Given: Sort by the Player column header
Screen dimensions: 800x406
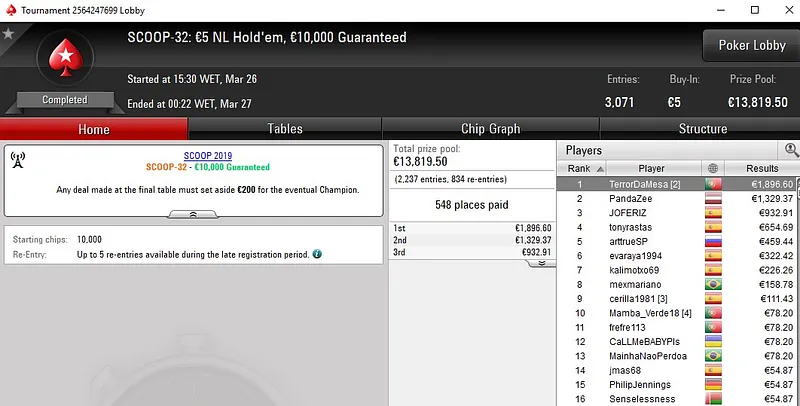Looking at the screenshot, I should (x=651, y=169).
